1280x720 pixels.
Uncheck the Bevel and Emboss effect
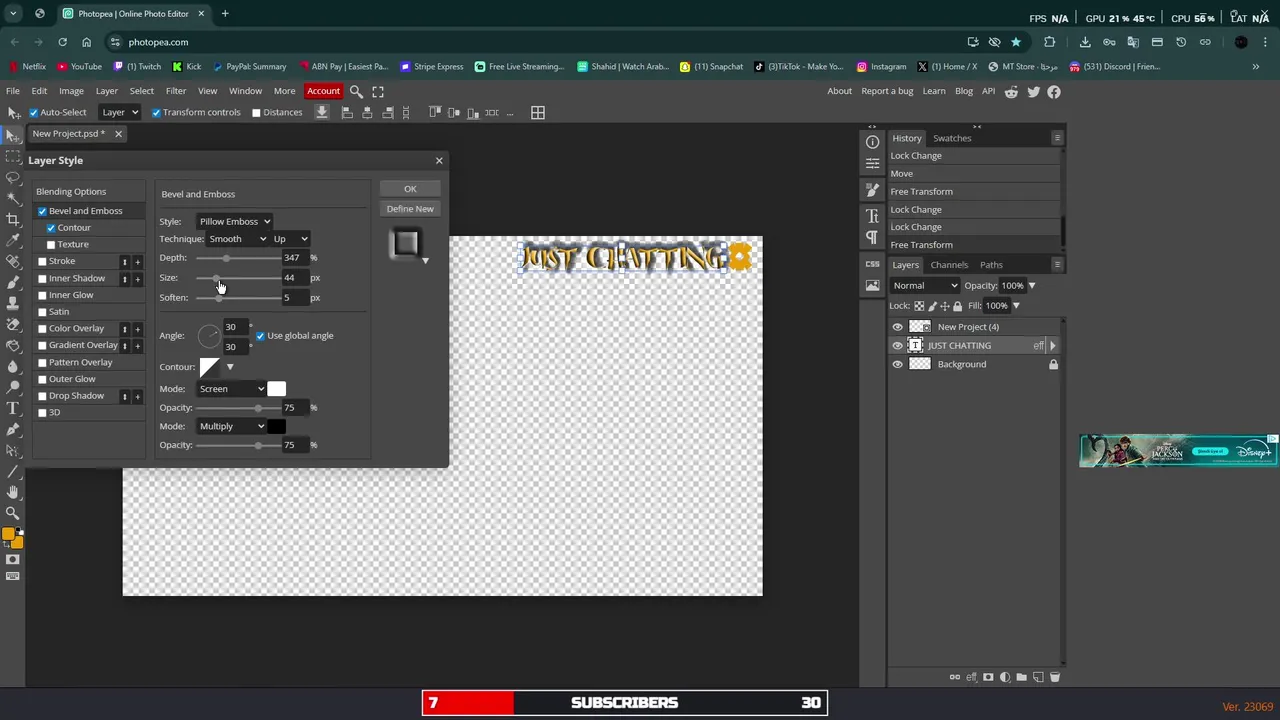42,211
